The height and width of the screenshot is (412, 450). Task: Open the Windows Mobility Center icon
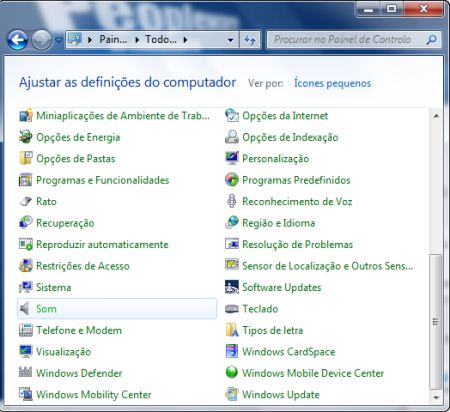coord(26,394)
